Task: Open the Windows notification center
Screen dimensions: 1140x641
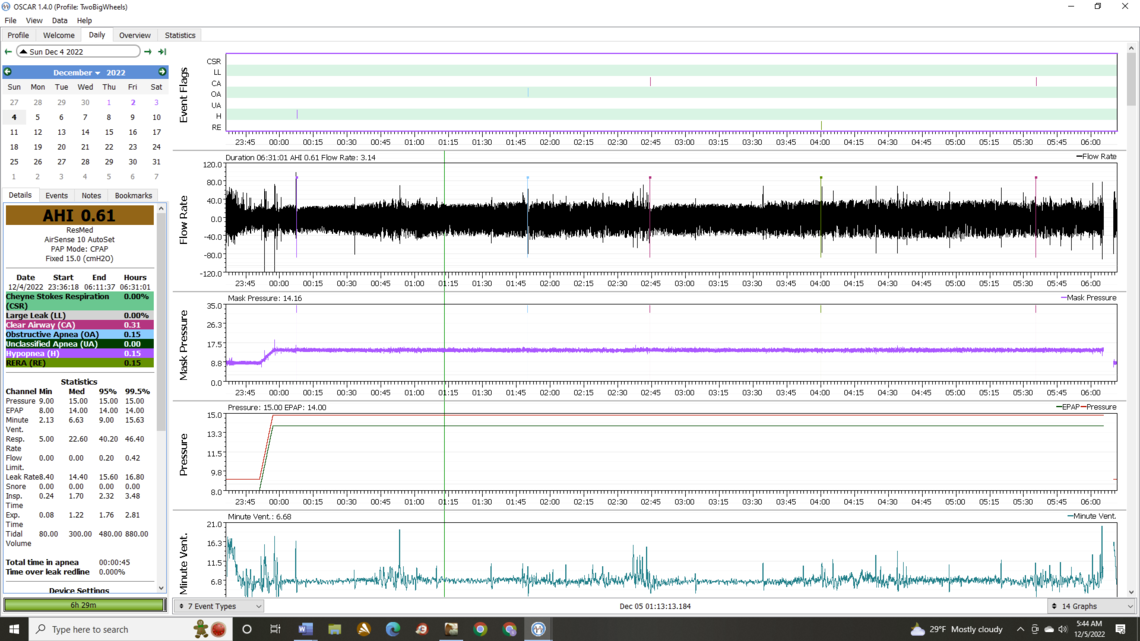Action: pyautogui.click(x=1120, y=629)
